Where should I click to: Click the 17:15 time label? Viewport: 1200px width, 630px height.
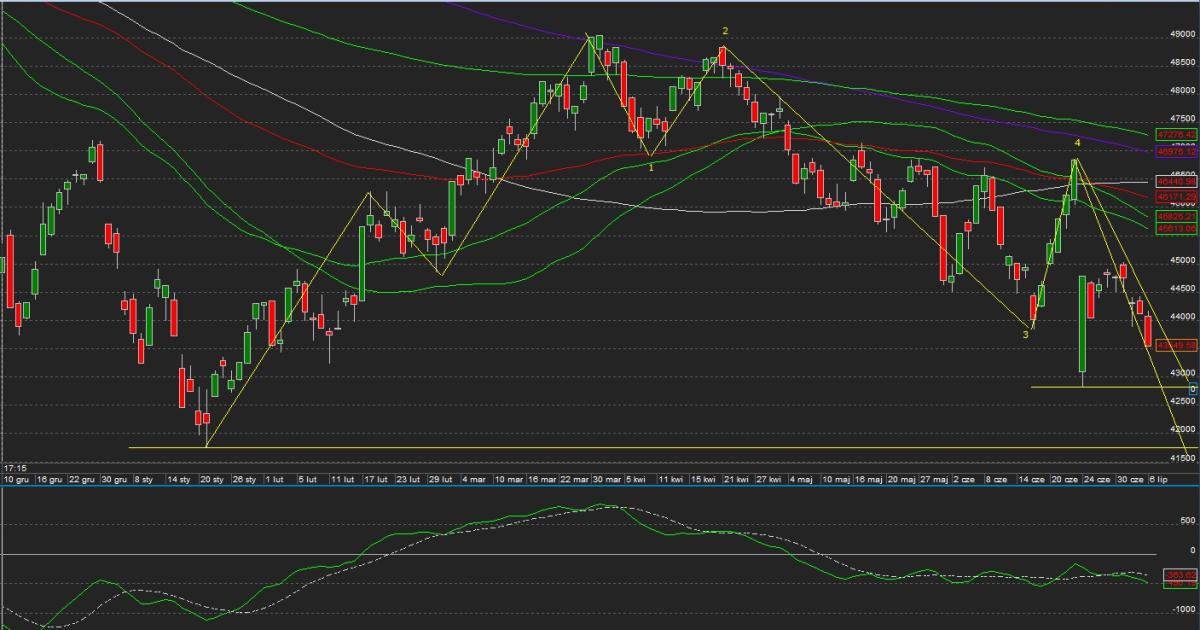(x=15, y=467)
